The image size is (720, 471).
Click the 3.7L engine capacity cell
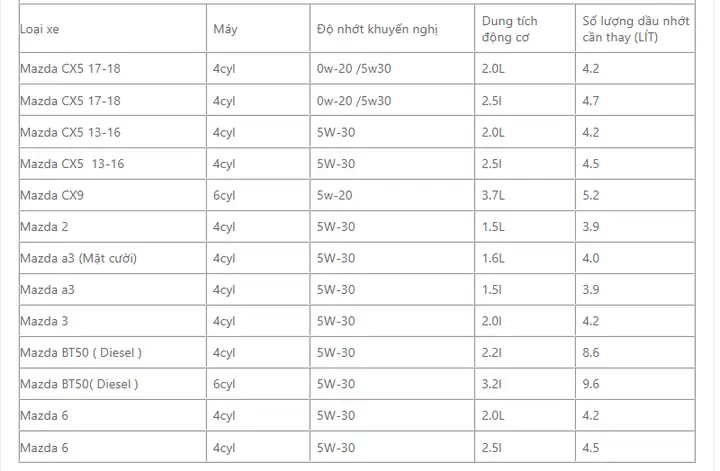[494, 195]
